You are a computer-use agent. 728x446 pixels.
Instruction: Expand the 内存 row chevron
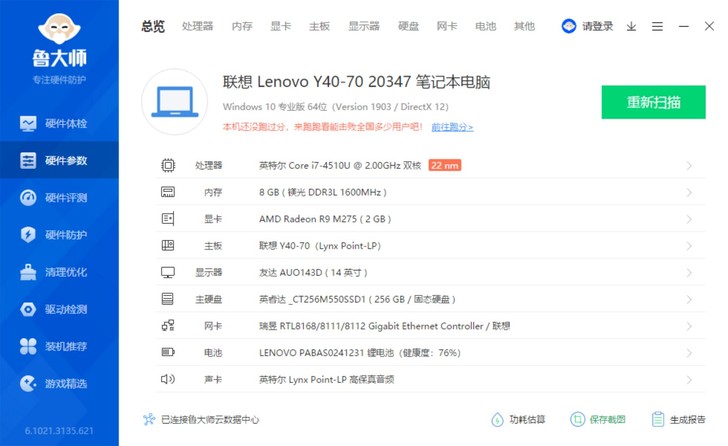tap(689, 193)
